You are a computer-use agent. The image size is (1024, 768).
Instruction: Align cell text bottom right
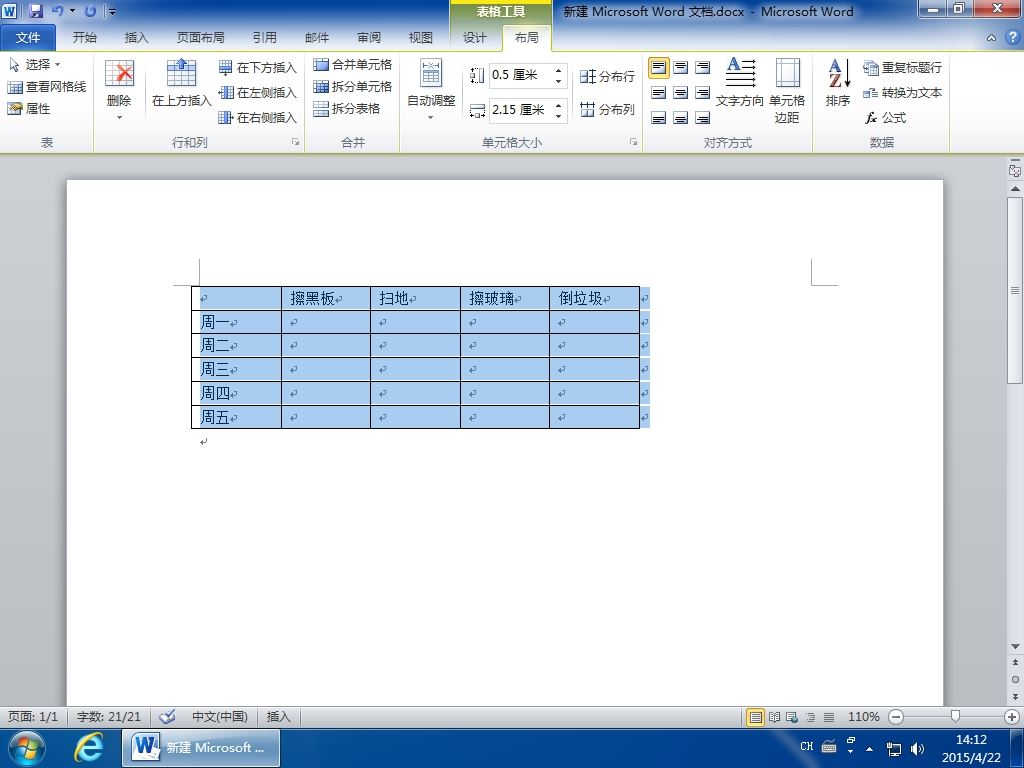click(x=702, y=118)
